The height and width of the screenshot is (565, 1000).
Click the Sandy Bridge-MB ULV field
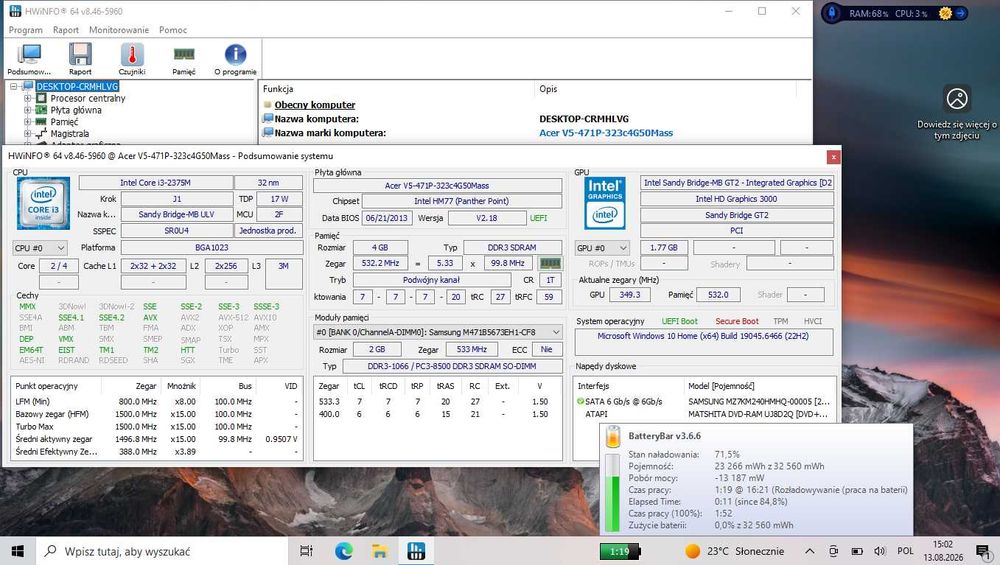click(x=177, y=214)
